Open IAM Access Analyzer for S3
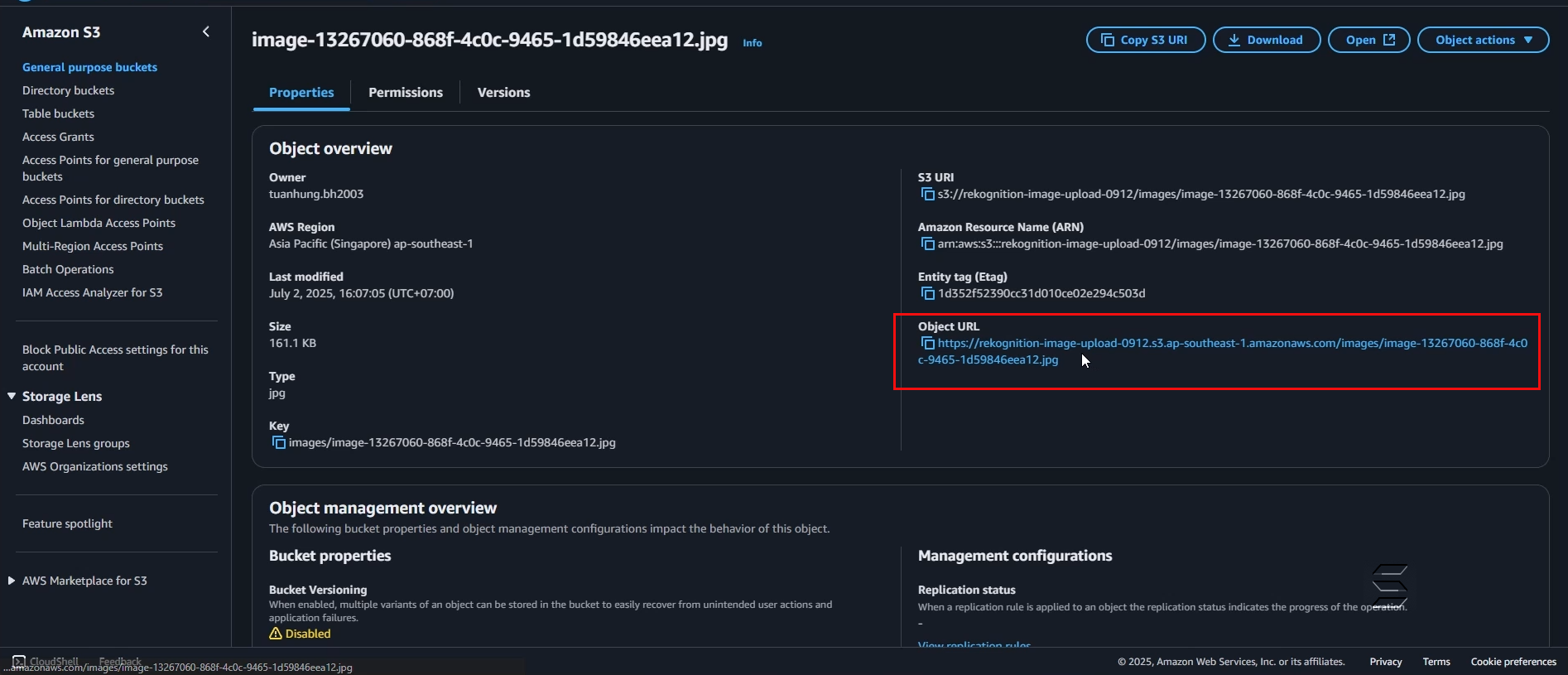 pos(92,292)
